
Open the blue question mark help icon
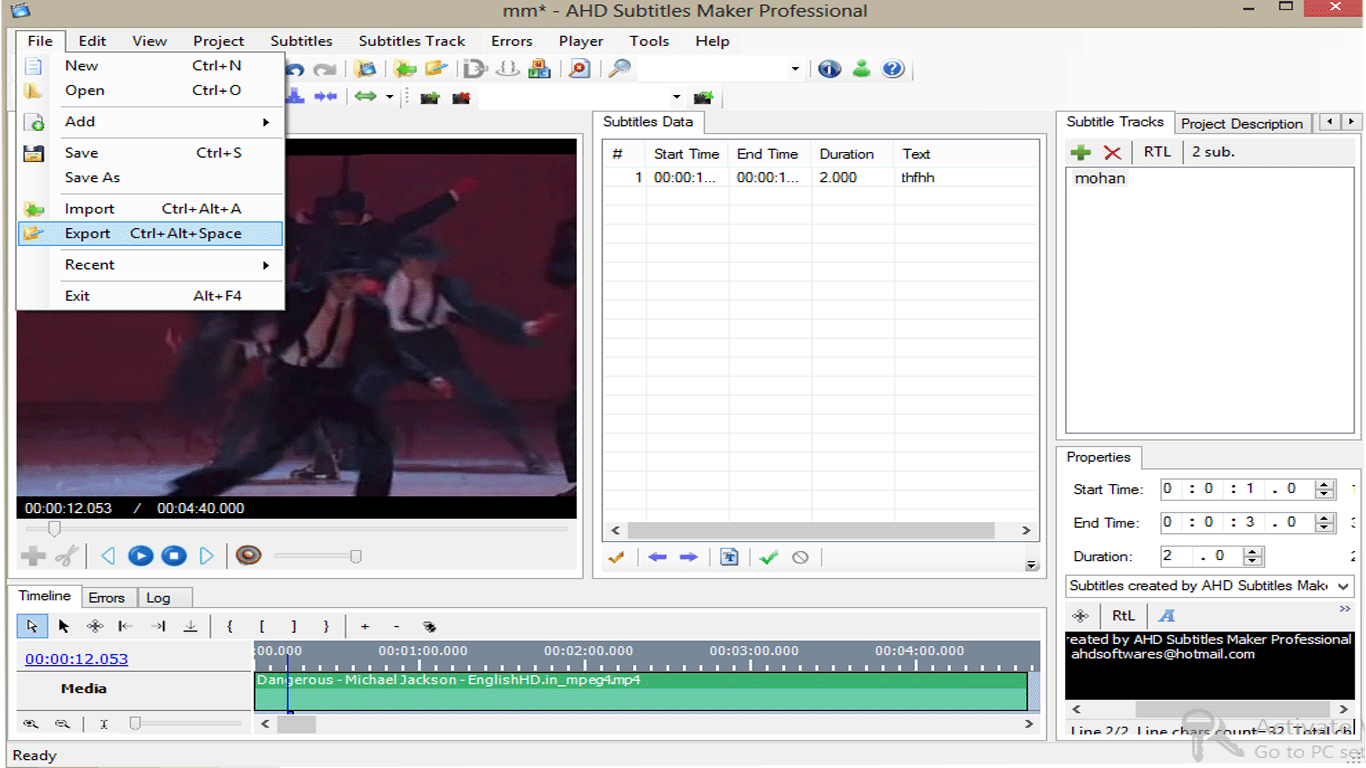point(893,69)
